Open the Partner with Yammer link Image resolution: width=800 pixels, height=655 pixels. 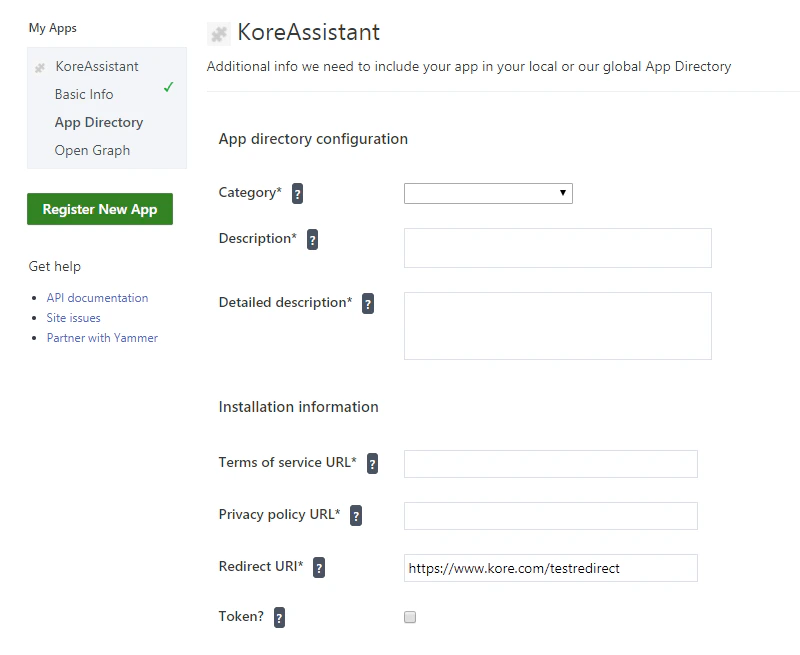pos(102,337)
